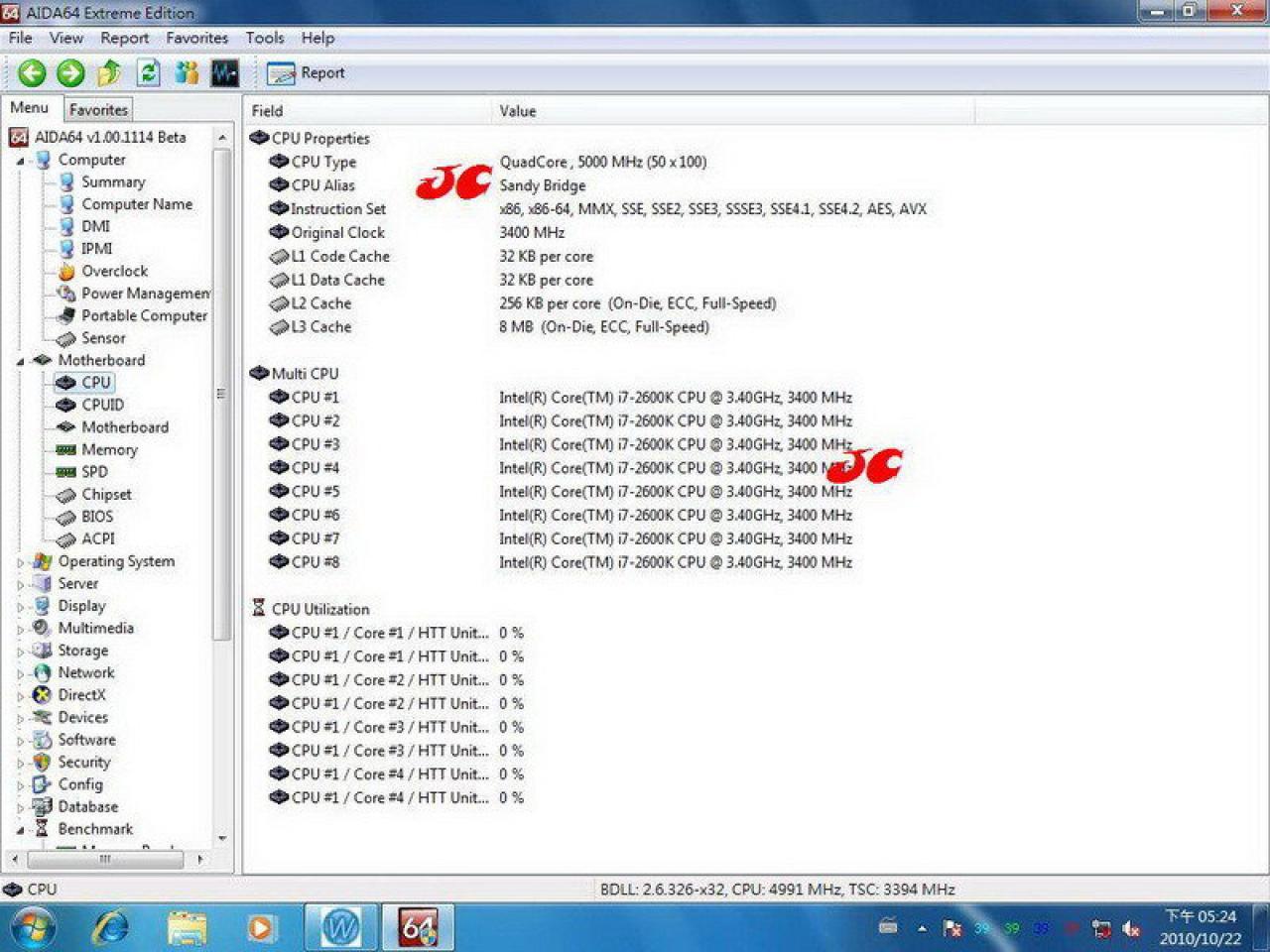Collapse the Computer tree node
1270x952 pixels.
(20, 161)
